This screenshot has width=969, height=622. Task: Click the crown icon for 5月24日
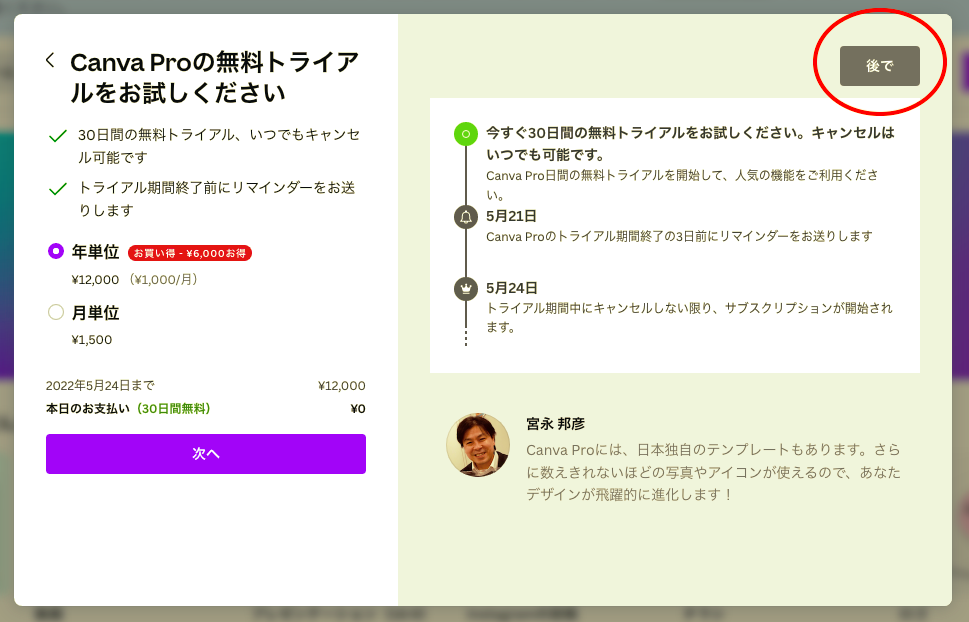465,289
